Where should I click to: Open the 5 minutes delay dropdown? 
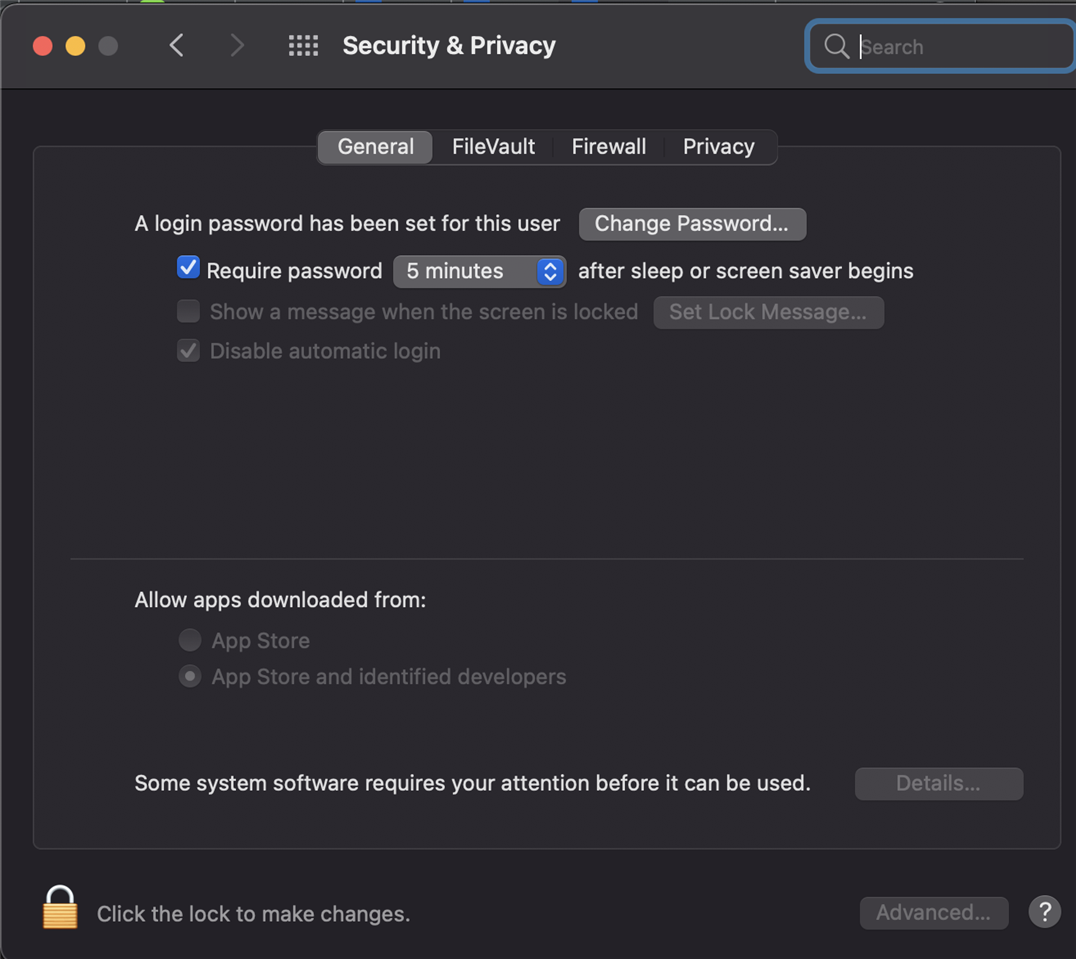[x=480, y=271]
